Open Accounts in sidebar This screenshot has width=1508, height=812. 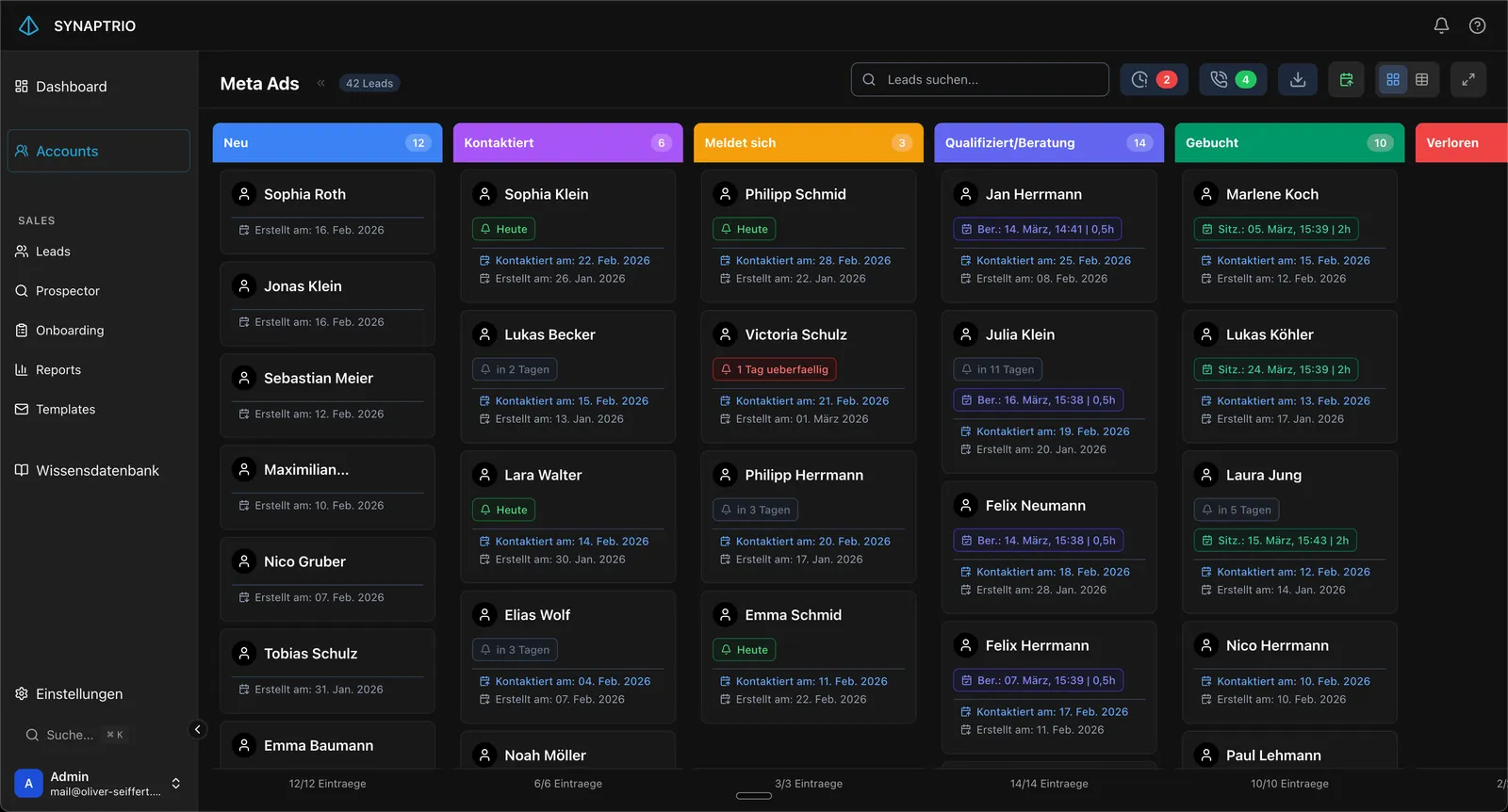98,151
